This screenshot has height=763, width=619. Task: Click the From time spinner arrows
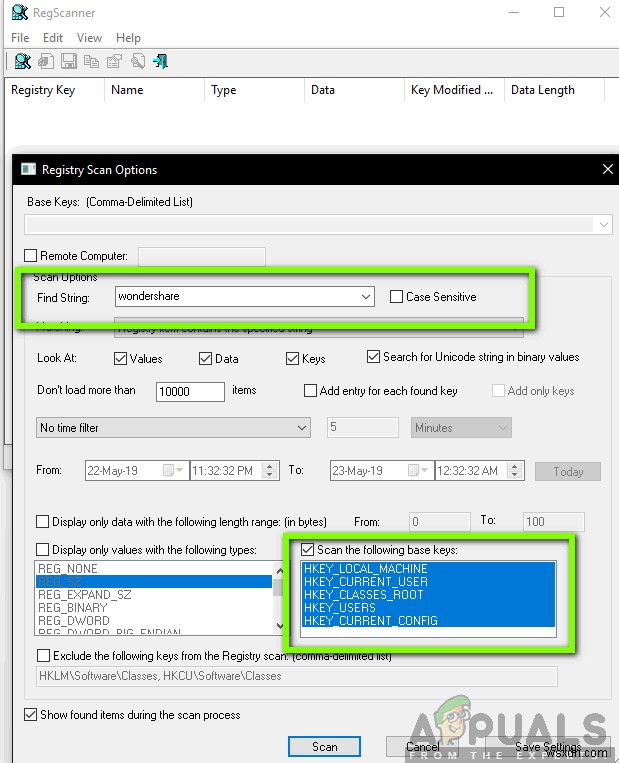[269, 471]
